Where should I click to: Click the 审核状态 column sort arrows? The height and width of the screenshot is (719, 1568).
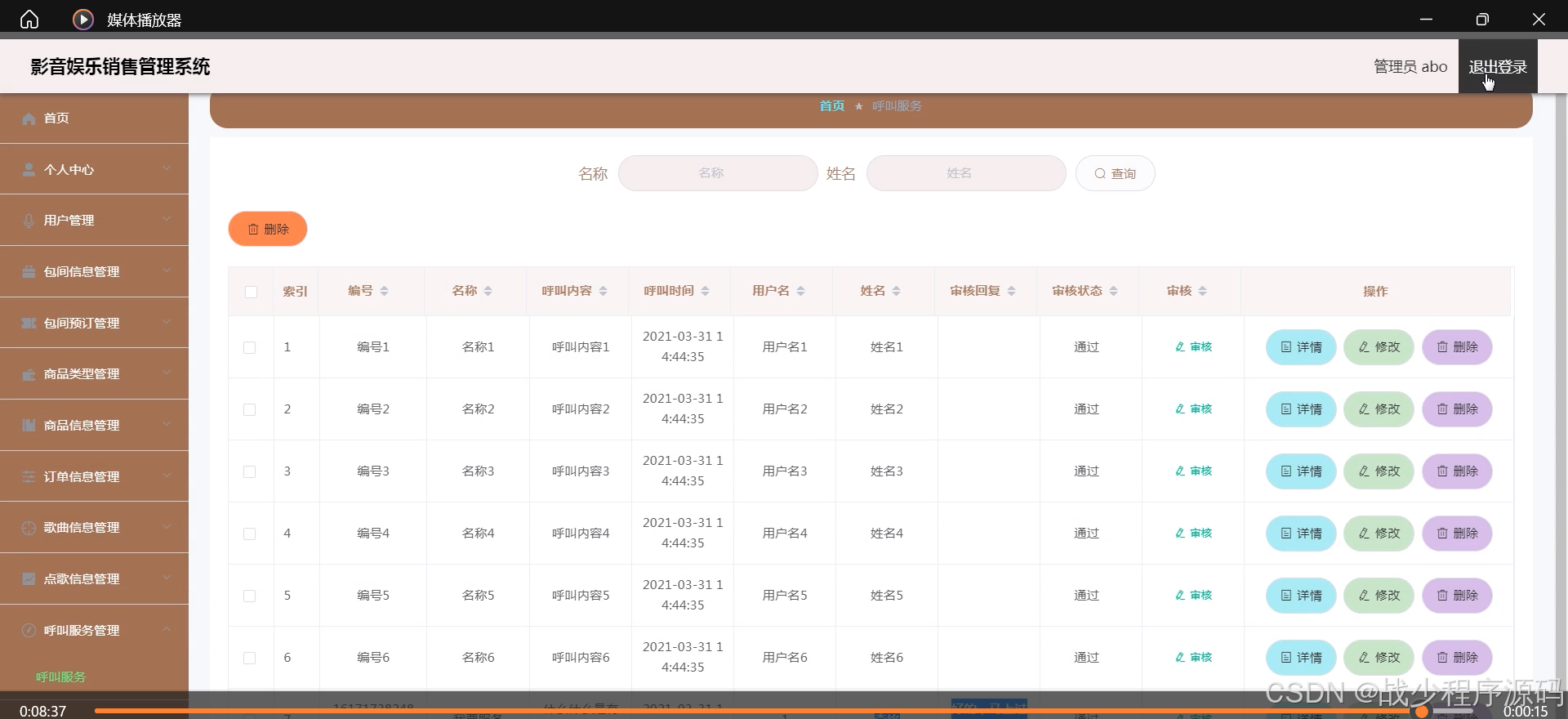point(1114,291)
